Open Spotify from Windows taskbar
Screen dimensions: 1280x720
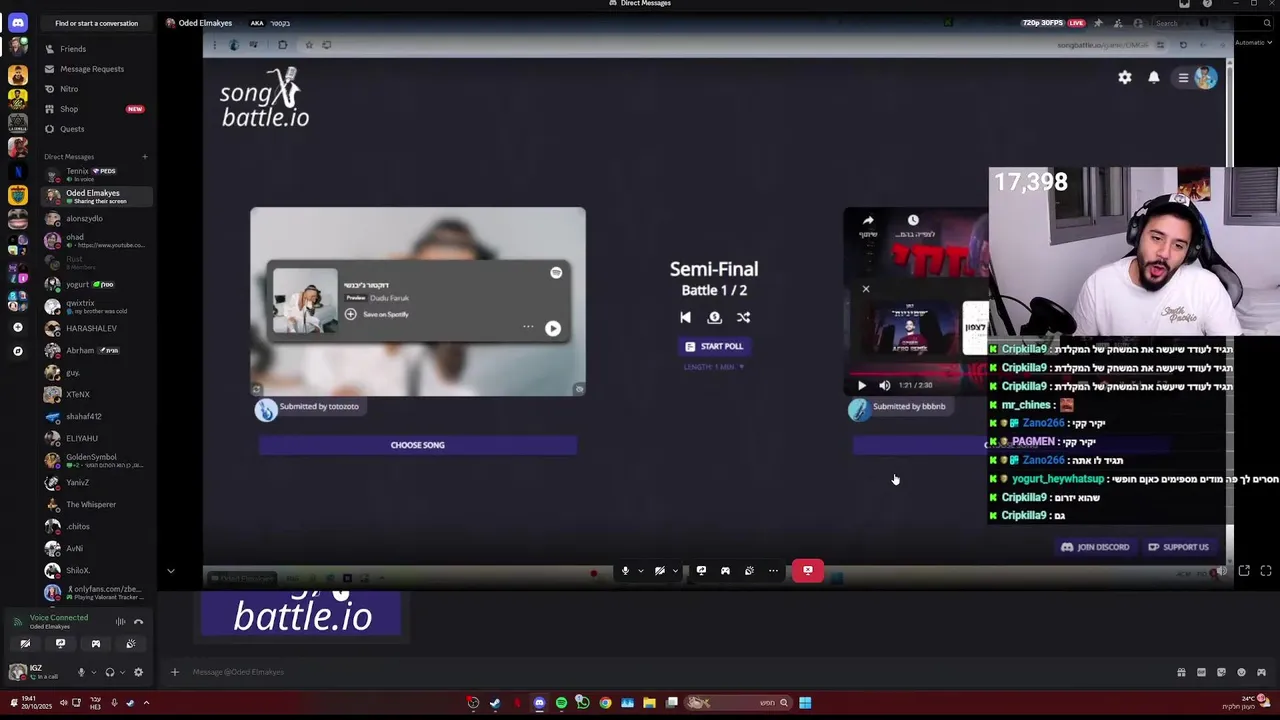(561, 703)
